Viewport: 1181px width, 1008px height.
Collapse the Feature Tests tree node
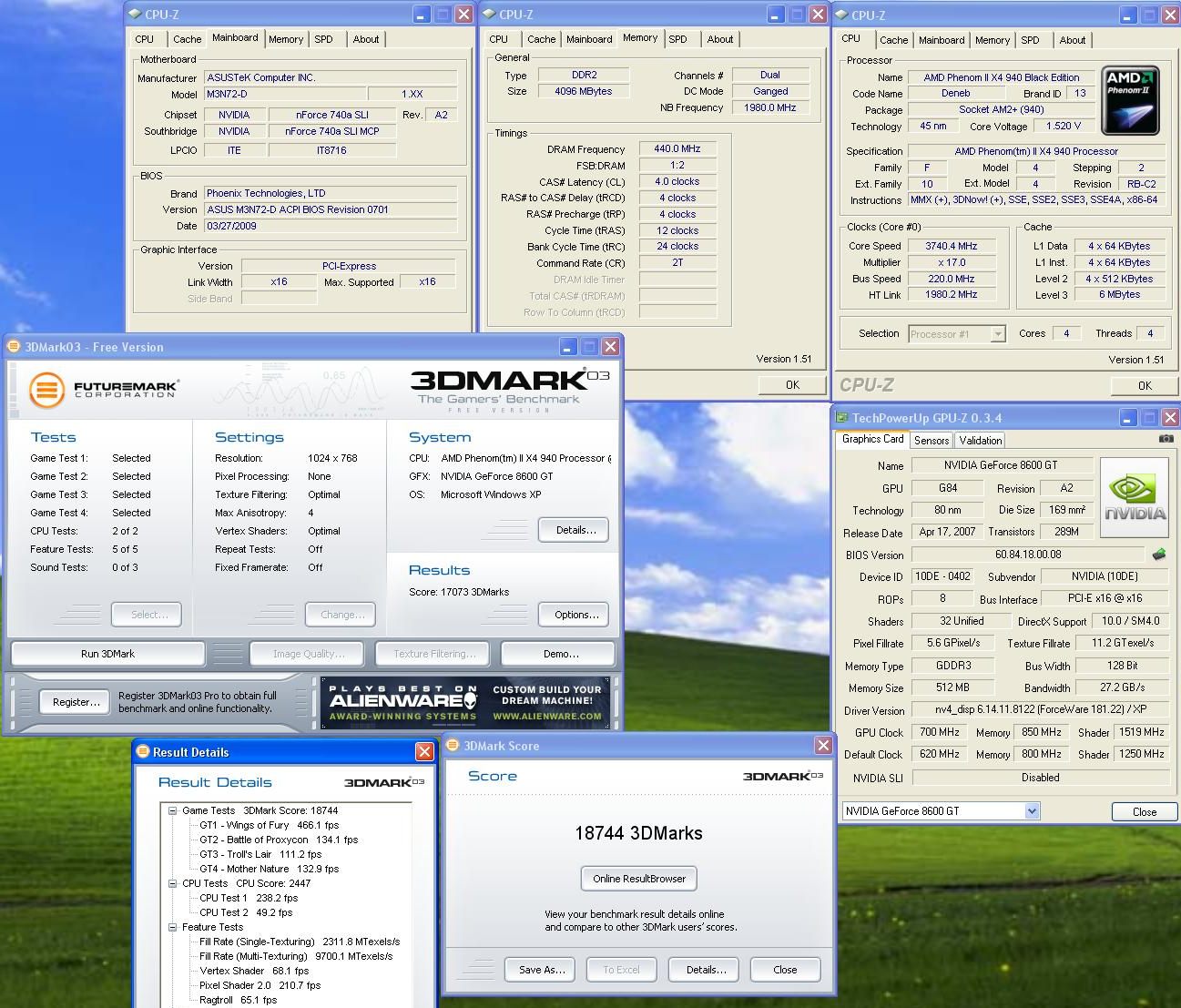tap(172, 926)
